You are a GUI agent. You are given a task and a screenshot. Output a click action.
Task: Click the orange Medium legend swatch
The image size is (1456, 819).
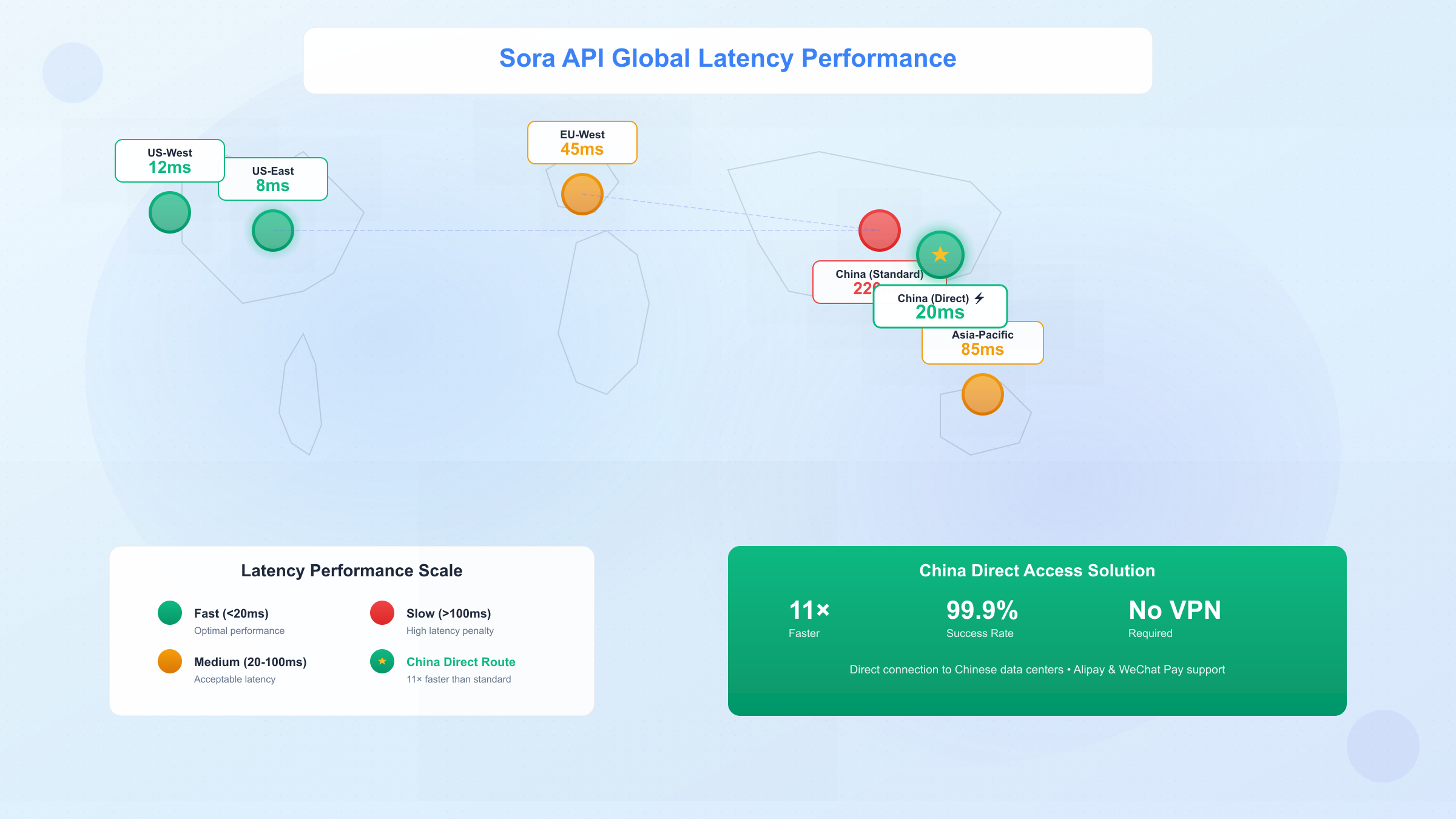(x=170, y=661)
